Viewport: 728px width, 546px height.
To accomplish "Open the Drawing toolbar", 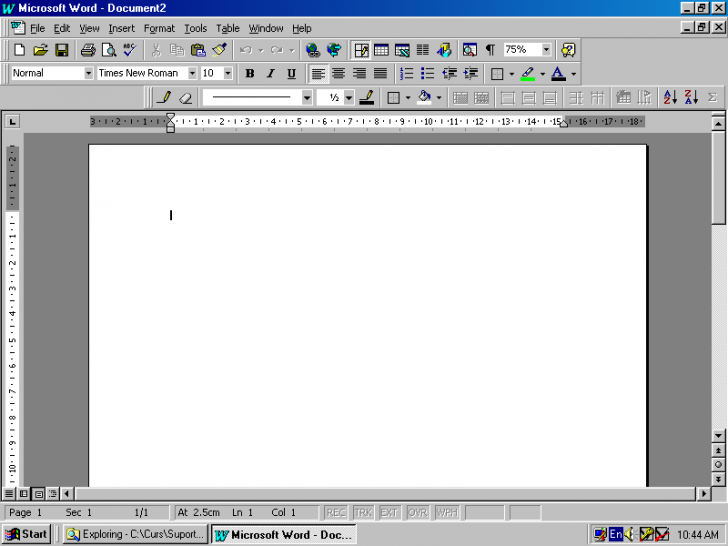I will [444, 50].
